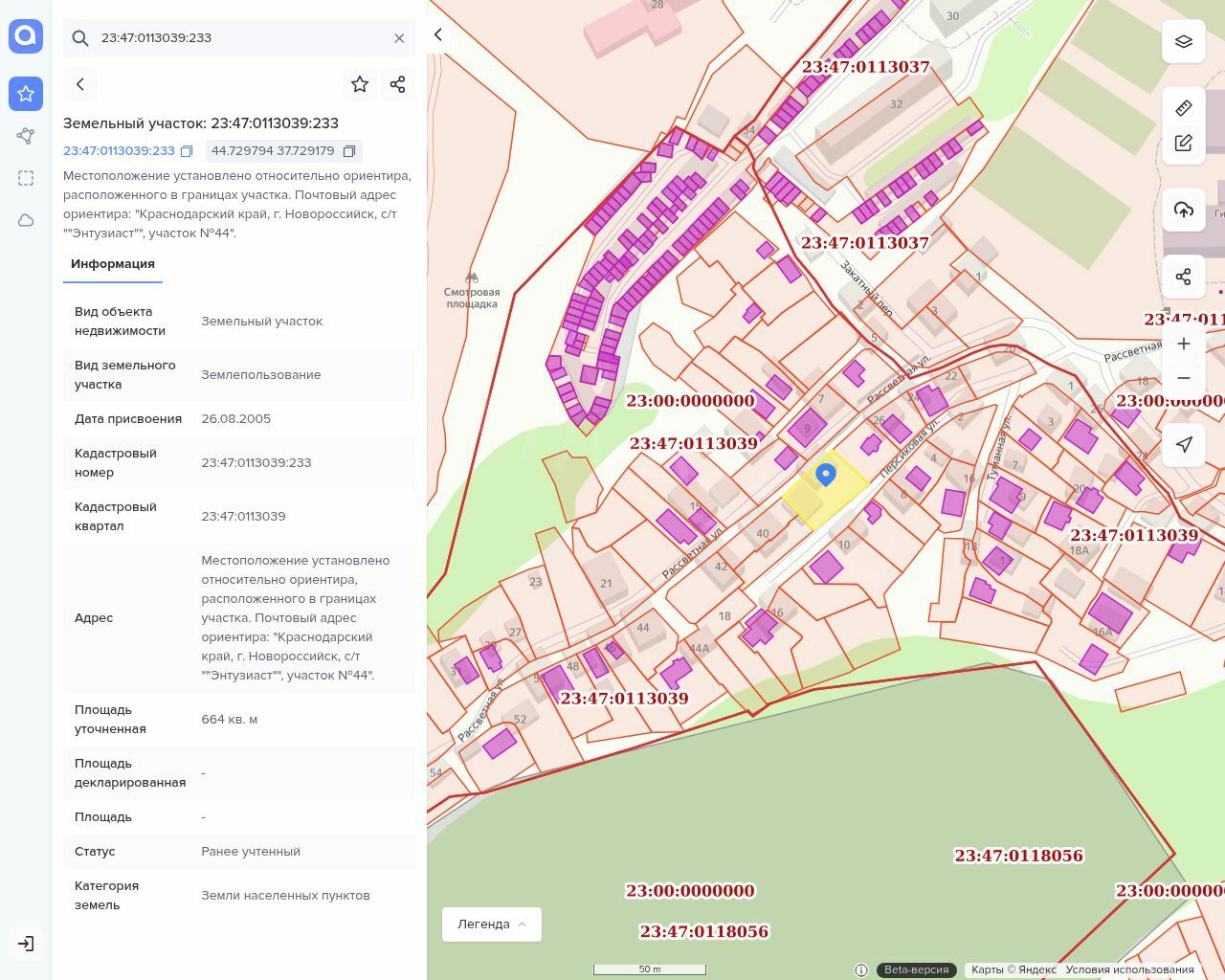Select the ruler measurement tool
Viewport: 1225px width, 980px height.
[x=1184, y=108]
